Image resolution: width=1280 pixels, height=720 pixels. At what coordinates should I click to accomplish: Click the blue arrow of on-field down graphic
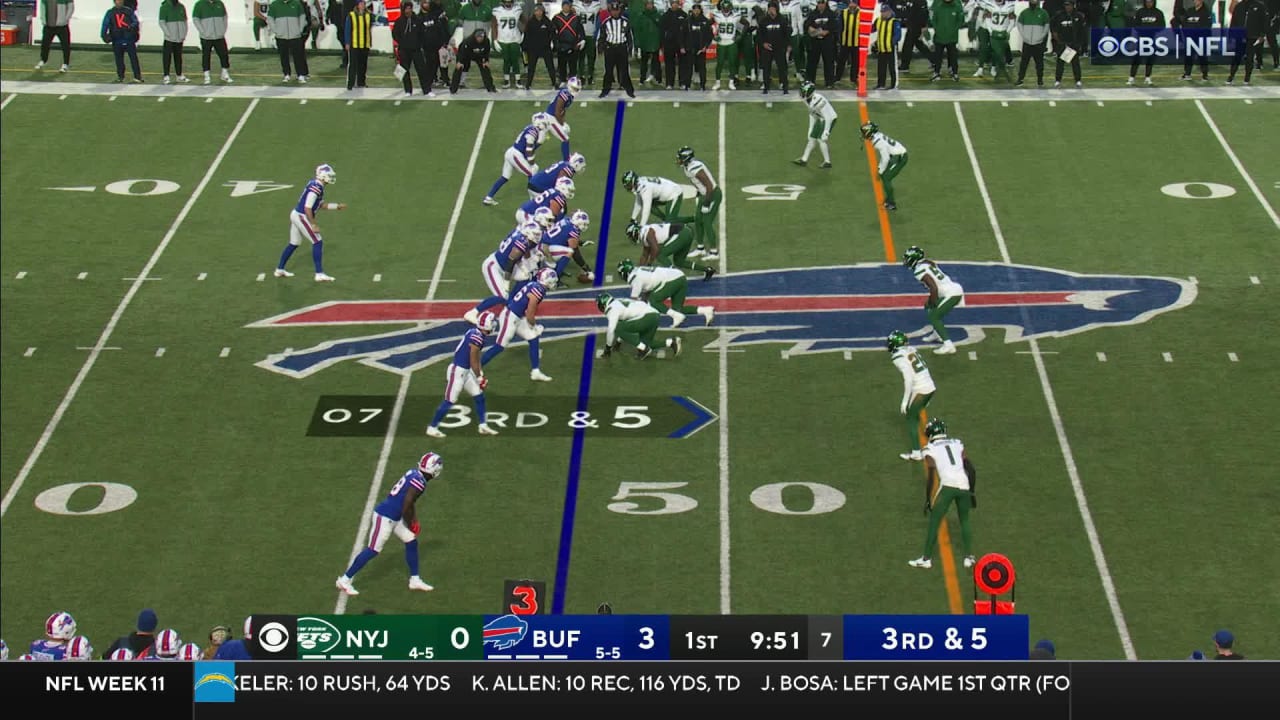tap(692, 417)
